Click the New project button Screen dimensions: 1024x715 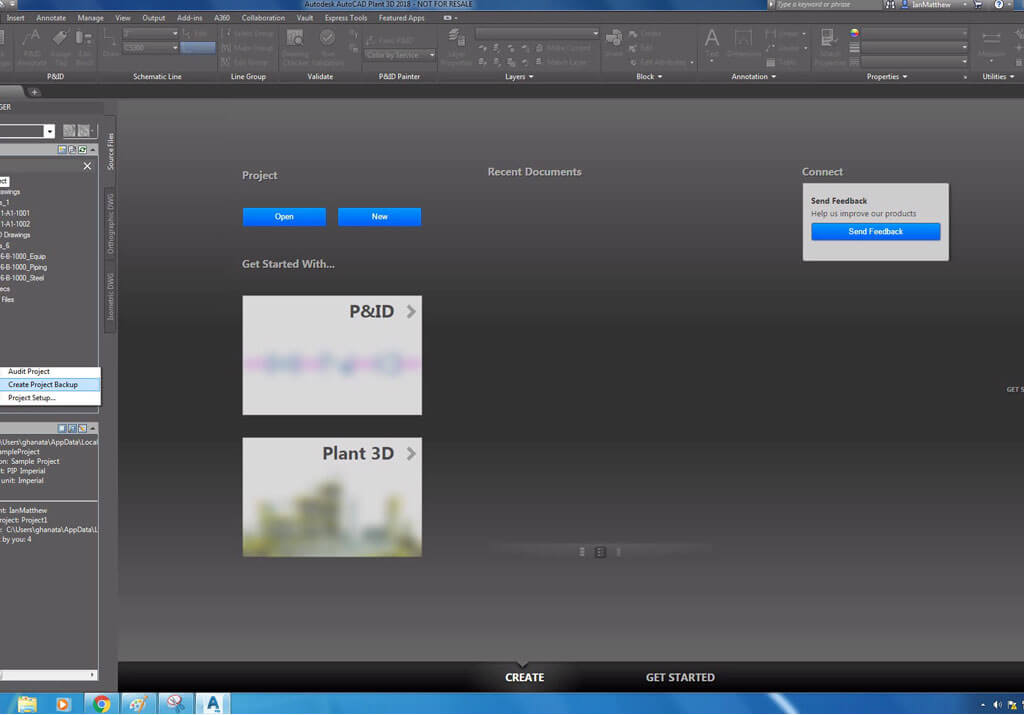pyautogui.click(x=379, y=217)
